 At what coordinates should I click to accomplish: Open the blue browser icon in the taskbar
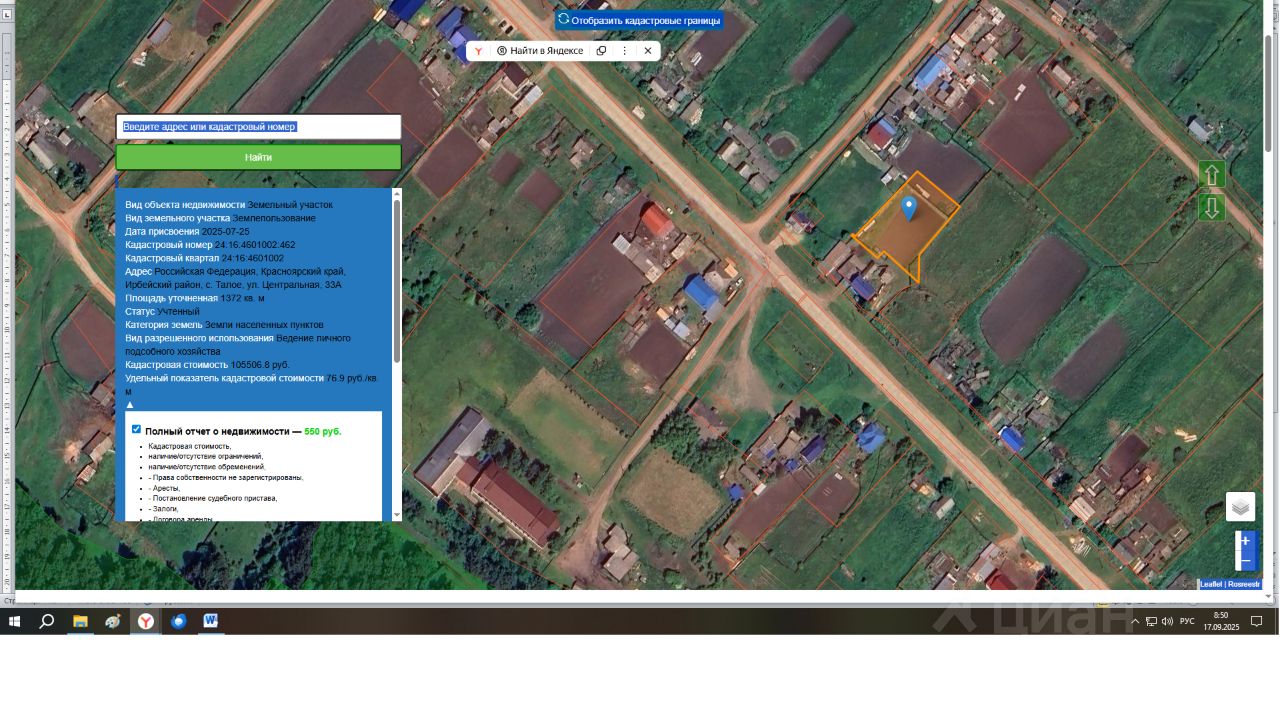click(179, 621)
